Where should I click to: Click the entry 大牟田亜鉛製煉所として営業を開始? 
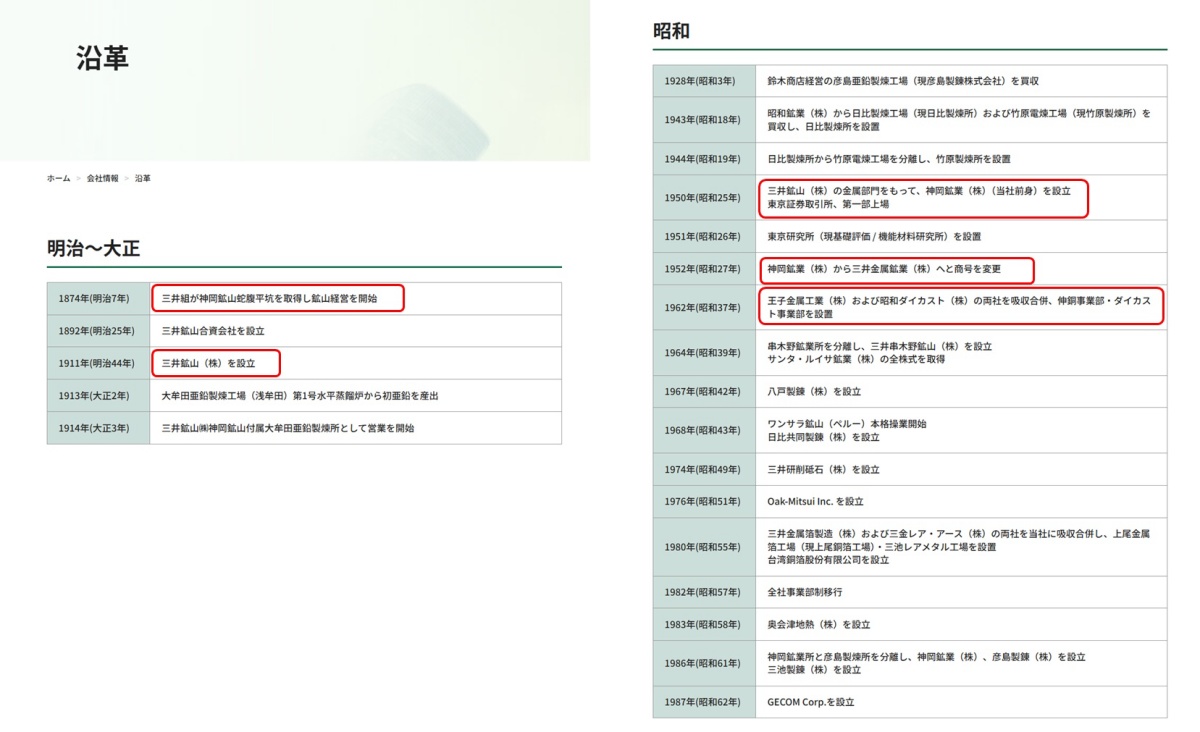pyautogui.click(x=288, y=428)
